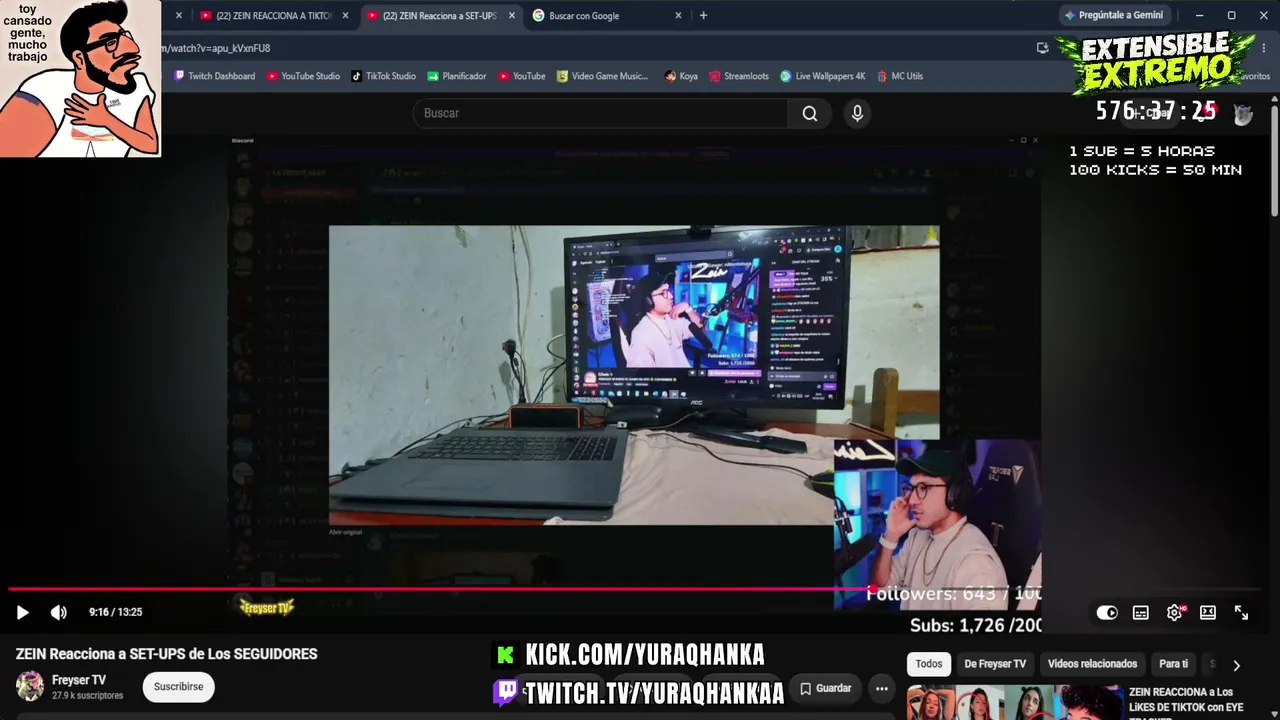The width and height of the screenshot is (1280, 720).
Task: Open the Koya bookmark
Action: 681,76
